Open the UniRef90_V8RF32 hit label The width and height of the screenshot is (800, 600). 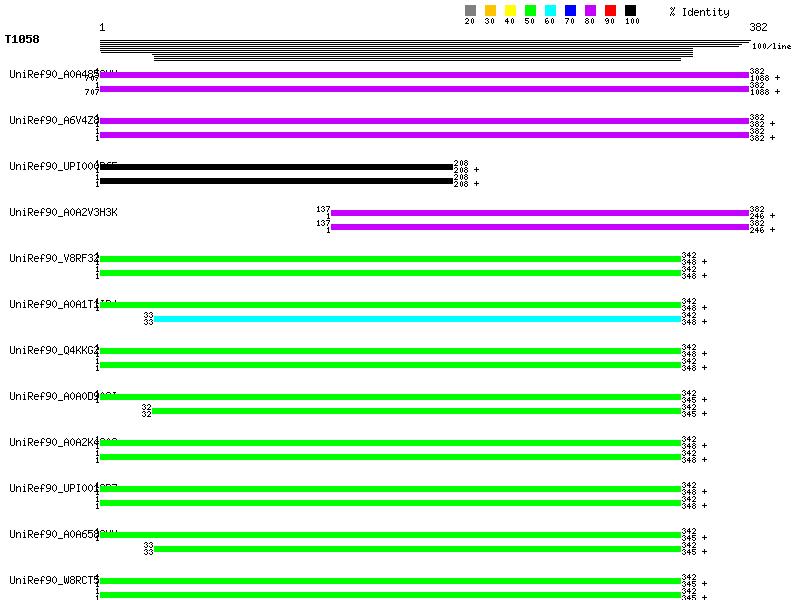[x=53, y=258]
